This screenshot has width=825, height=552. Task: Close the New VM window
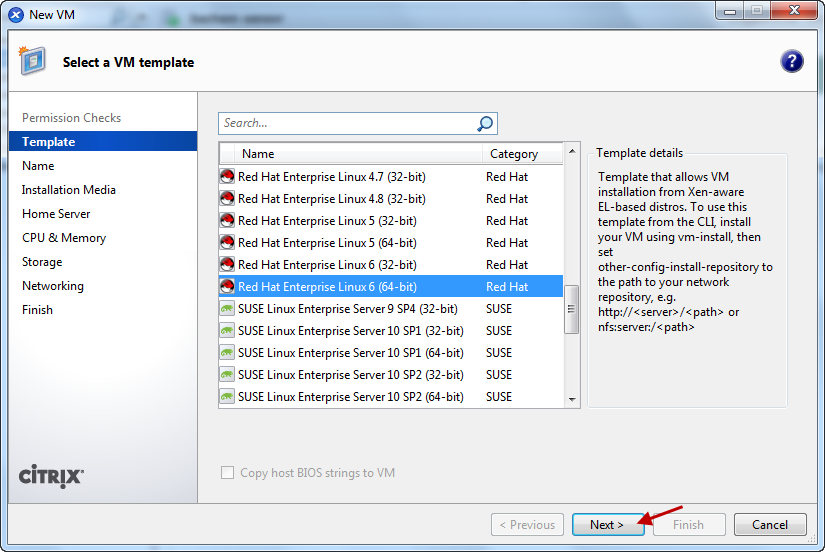[x=794, y=11]
